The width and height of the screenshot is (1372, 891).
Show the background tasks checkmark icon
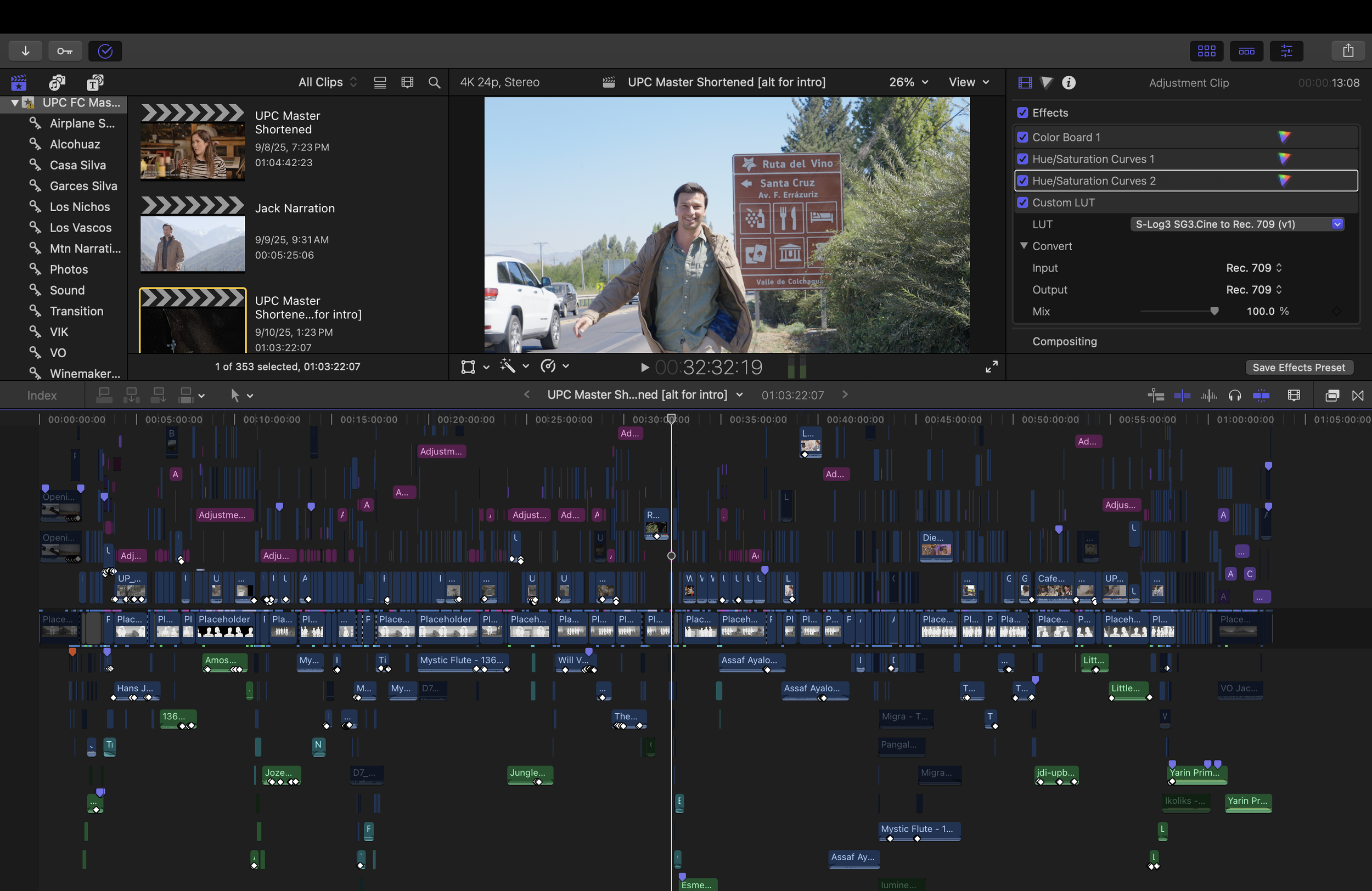pyautogui.click(x=105, y=50)
